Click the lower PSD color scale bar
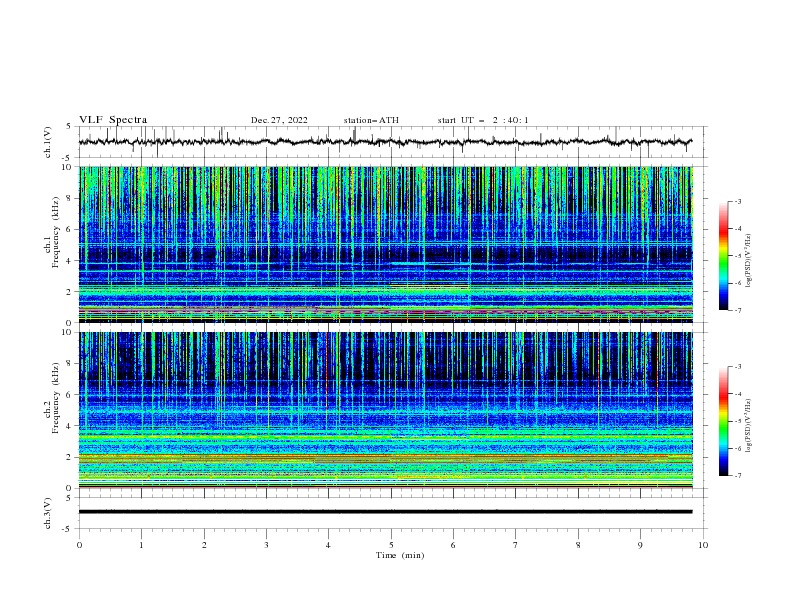 tap(723, 421)
